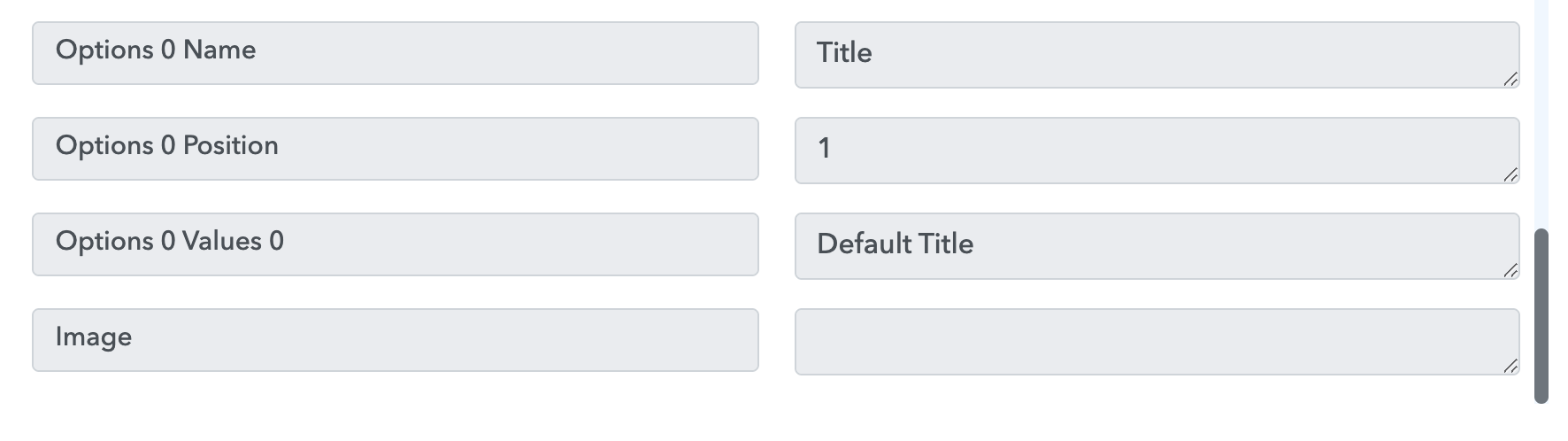
Task: Place cursor after the digit '1'
Action: click(832, 148)
